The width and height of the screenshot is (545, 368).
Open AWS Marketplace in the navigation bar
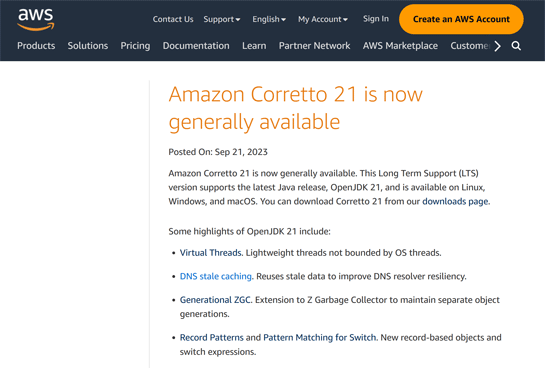click(x=400, y=46)
